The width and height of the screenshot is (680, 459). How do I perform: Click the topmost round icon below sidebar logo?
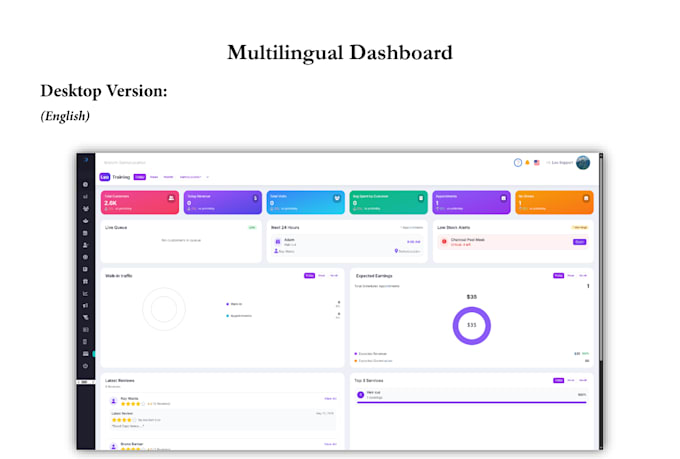tap(85, 184)
